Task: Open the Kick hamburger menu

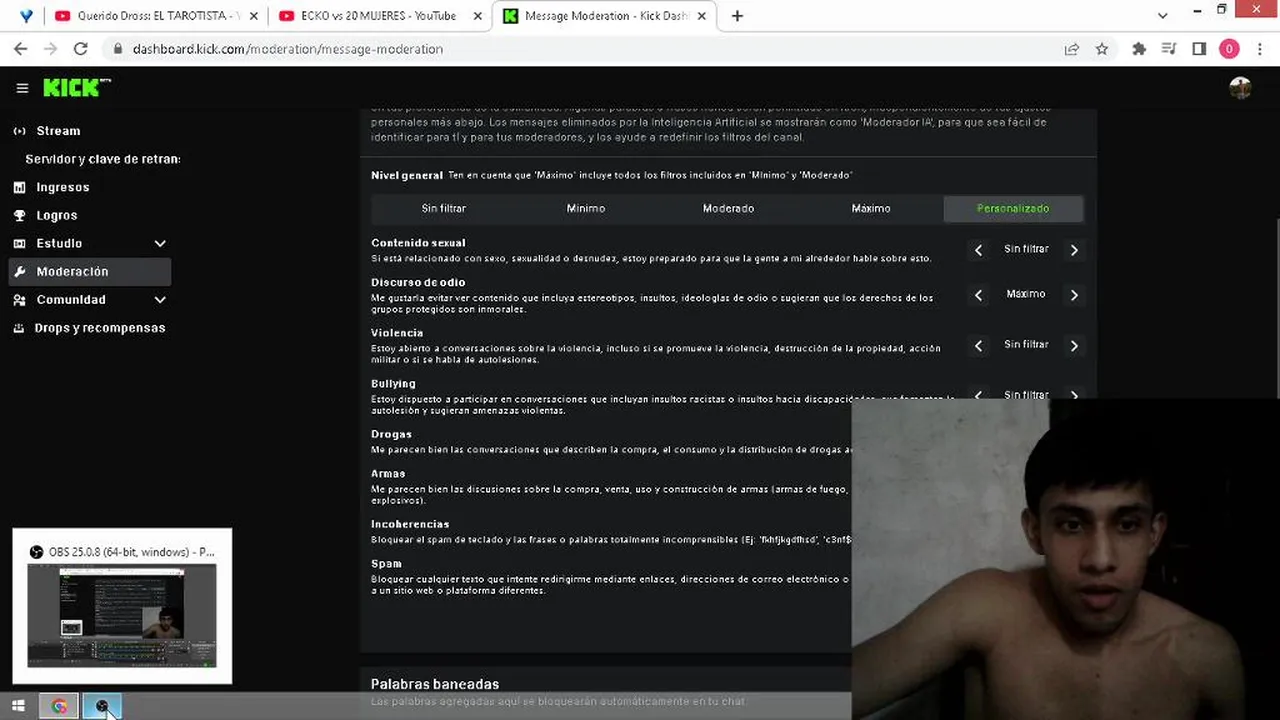Action: (22, 88)
